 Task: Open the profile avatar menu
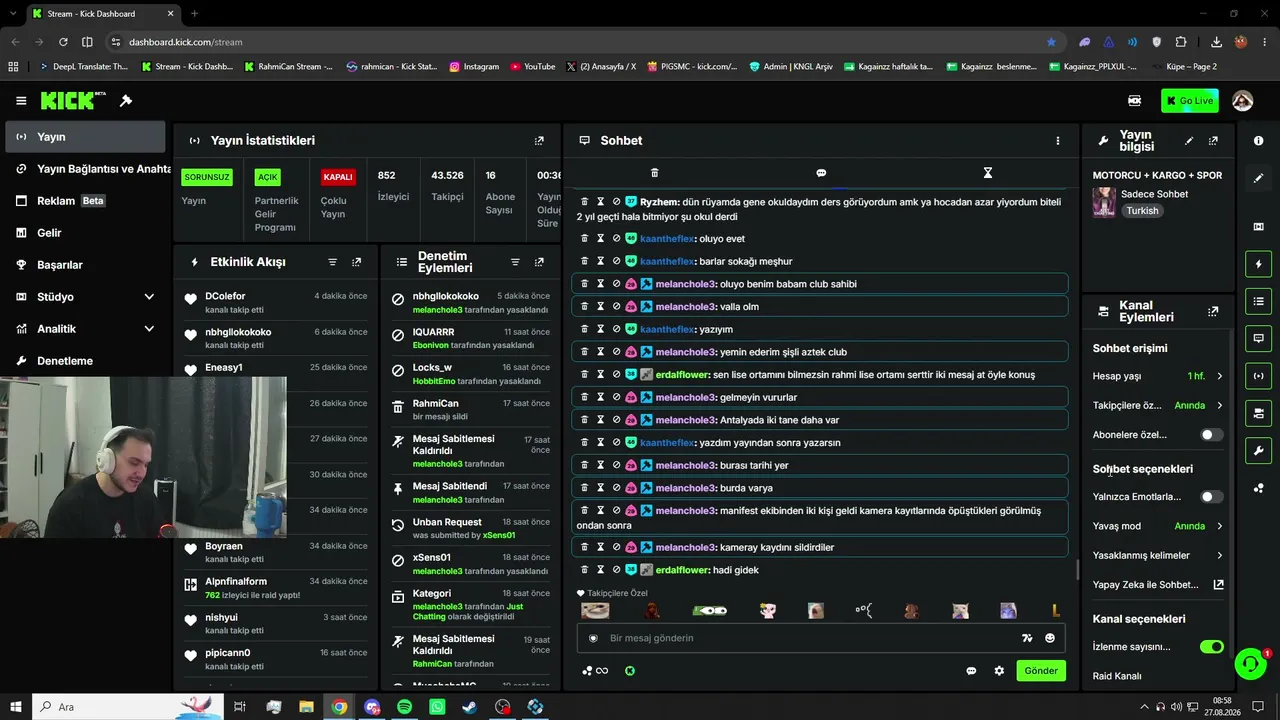(1242, 101)
